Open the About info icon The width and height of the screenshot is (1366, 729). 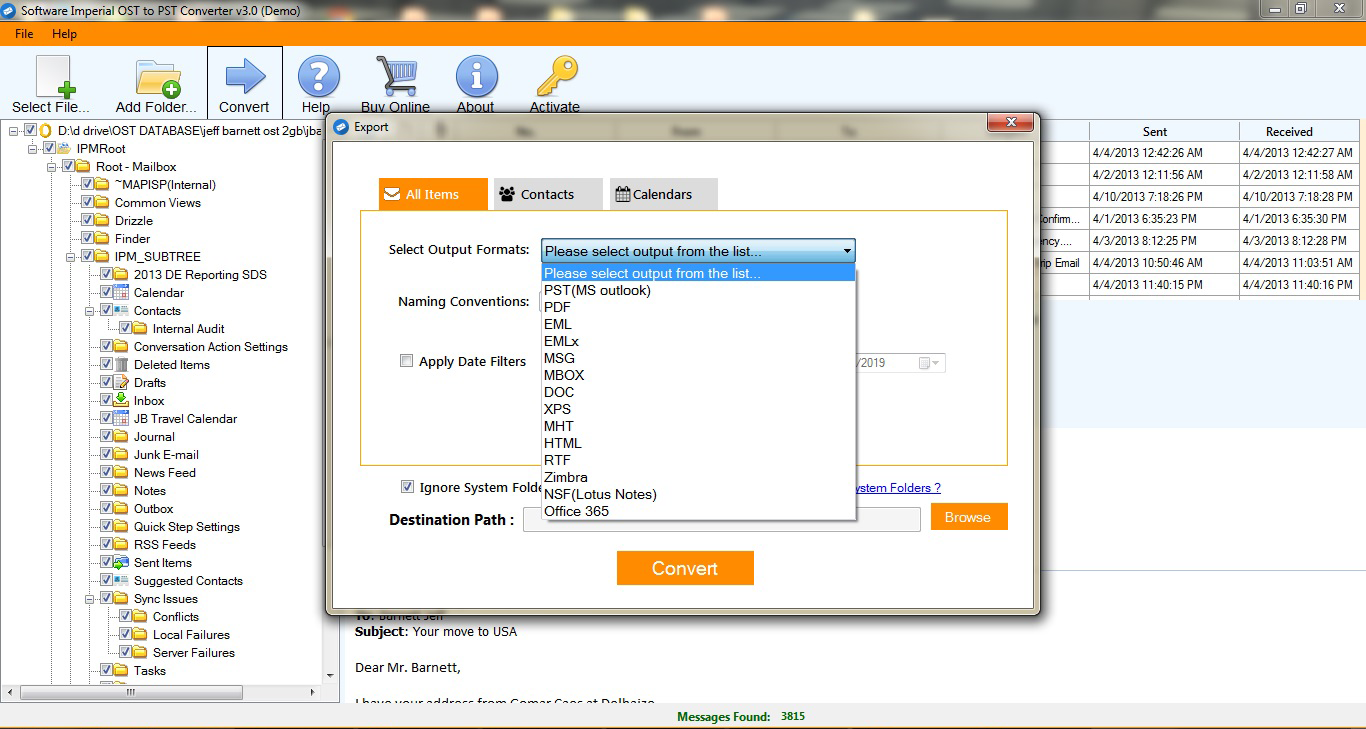[477, 76]
